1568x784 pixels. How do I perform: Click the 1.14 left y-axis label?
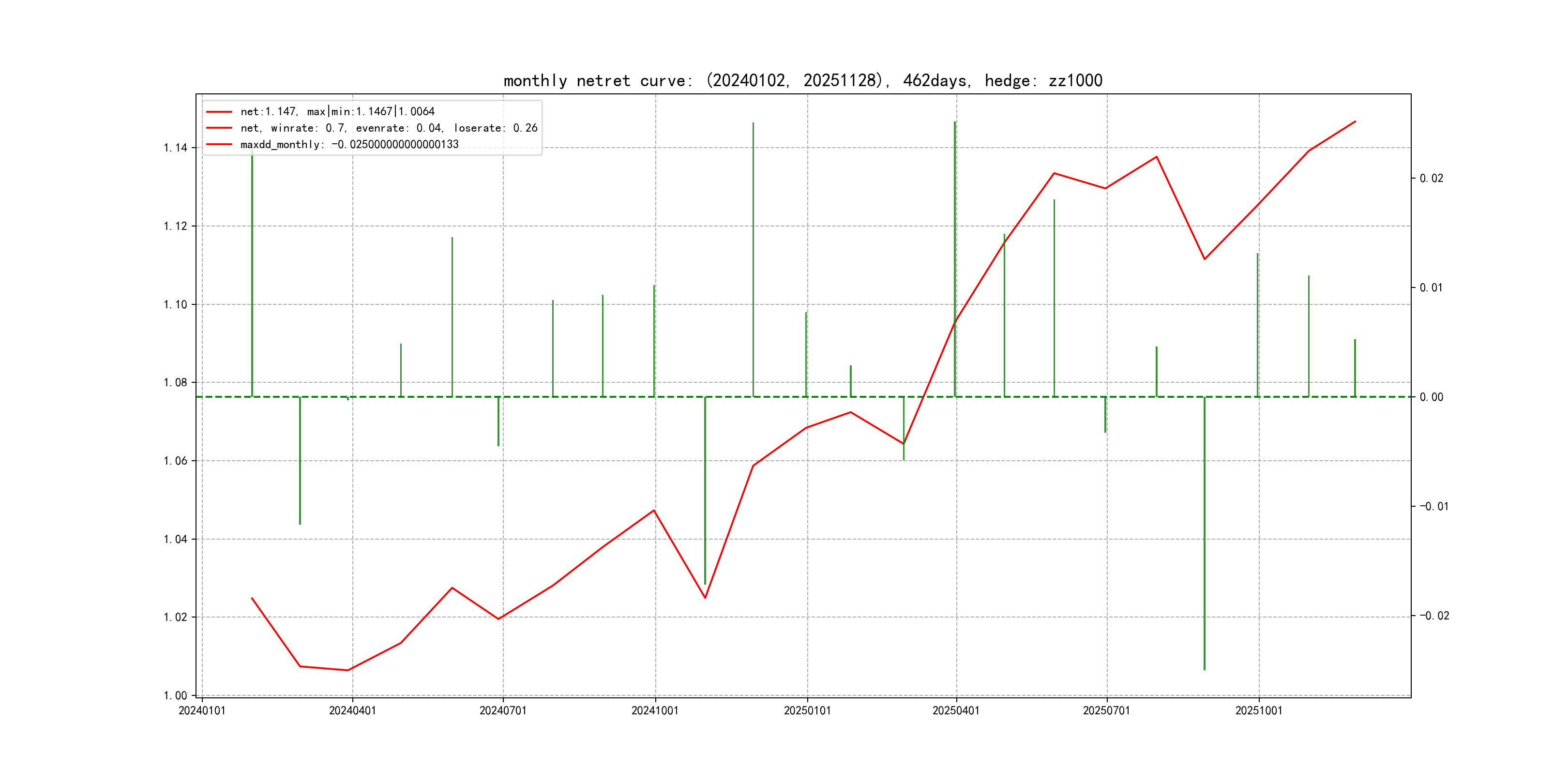175,147
